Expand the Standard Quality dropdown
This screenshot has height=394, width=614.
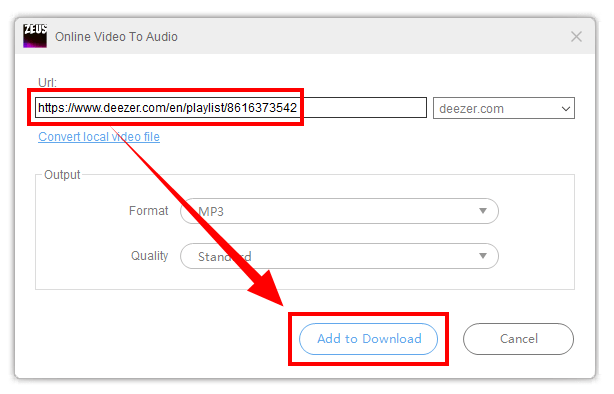click(x=339, y=256)
